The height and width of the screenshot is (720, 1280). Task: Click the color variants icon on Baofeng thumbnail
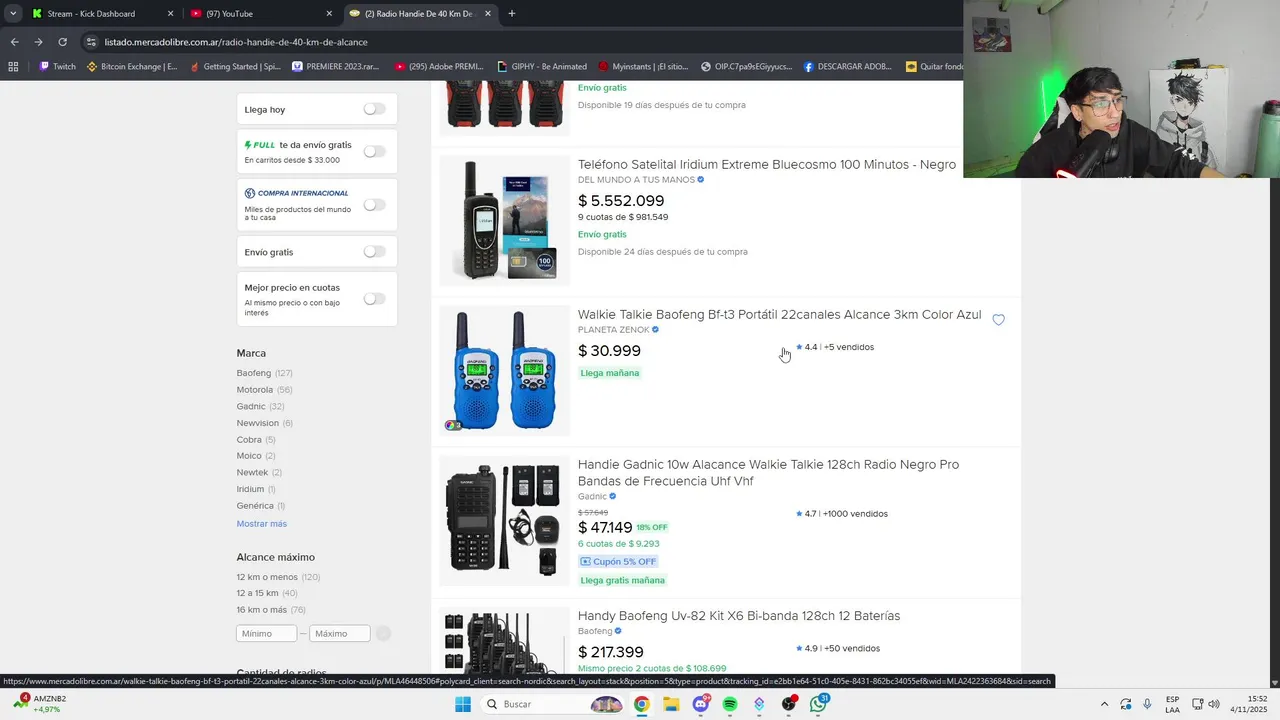pos(453,425)
